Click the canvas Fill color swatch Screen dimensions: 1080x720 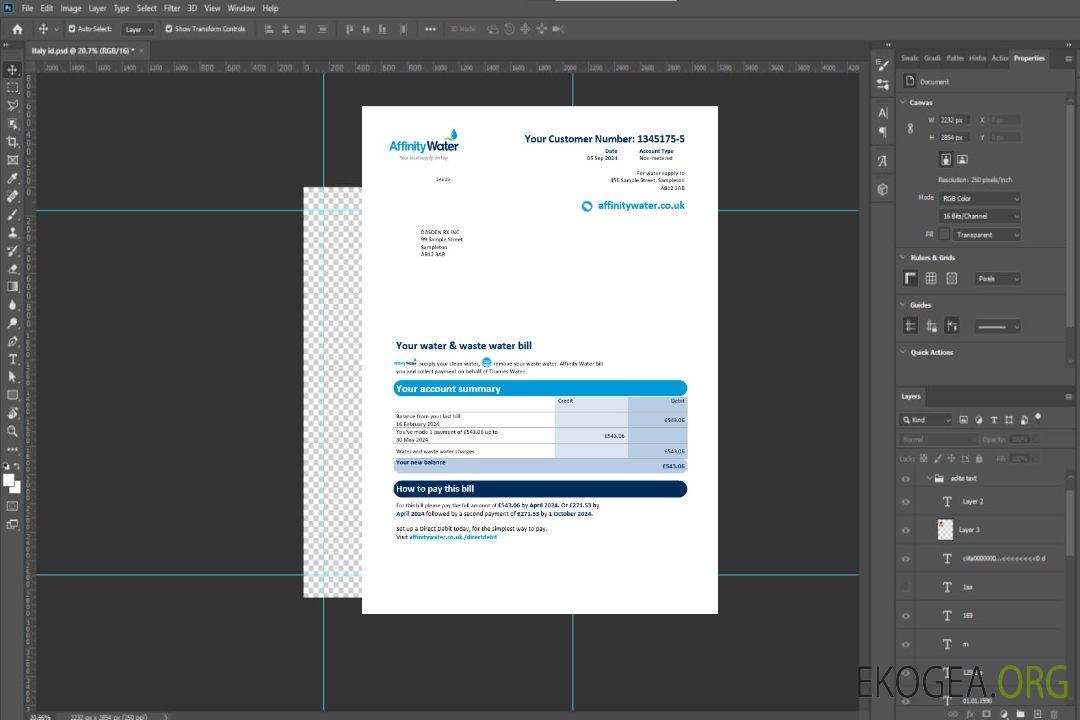coord(944,235)
